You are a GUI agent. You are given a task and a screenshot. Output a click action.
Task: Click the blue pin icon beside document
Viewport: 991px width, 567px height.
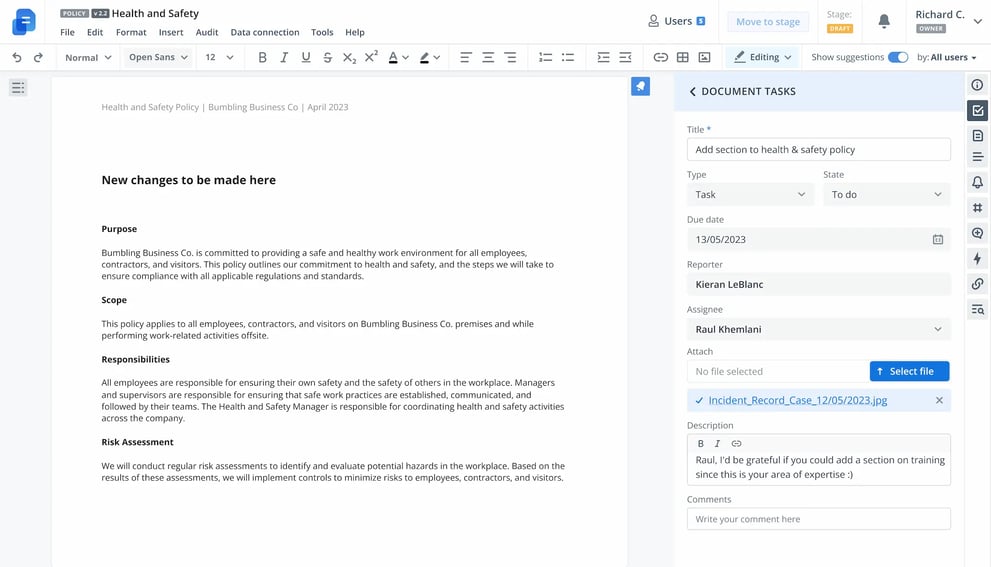click(x=640, y=87)
